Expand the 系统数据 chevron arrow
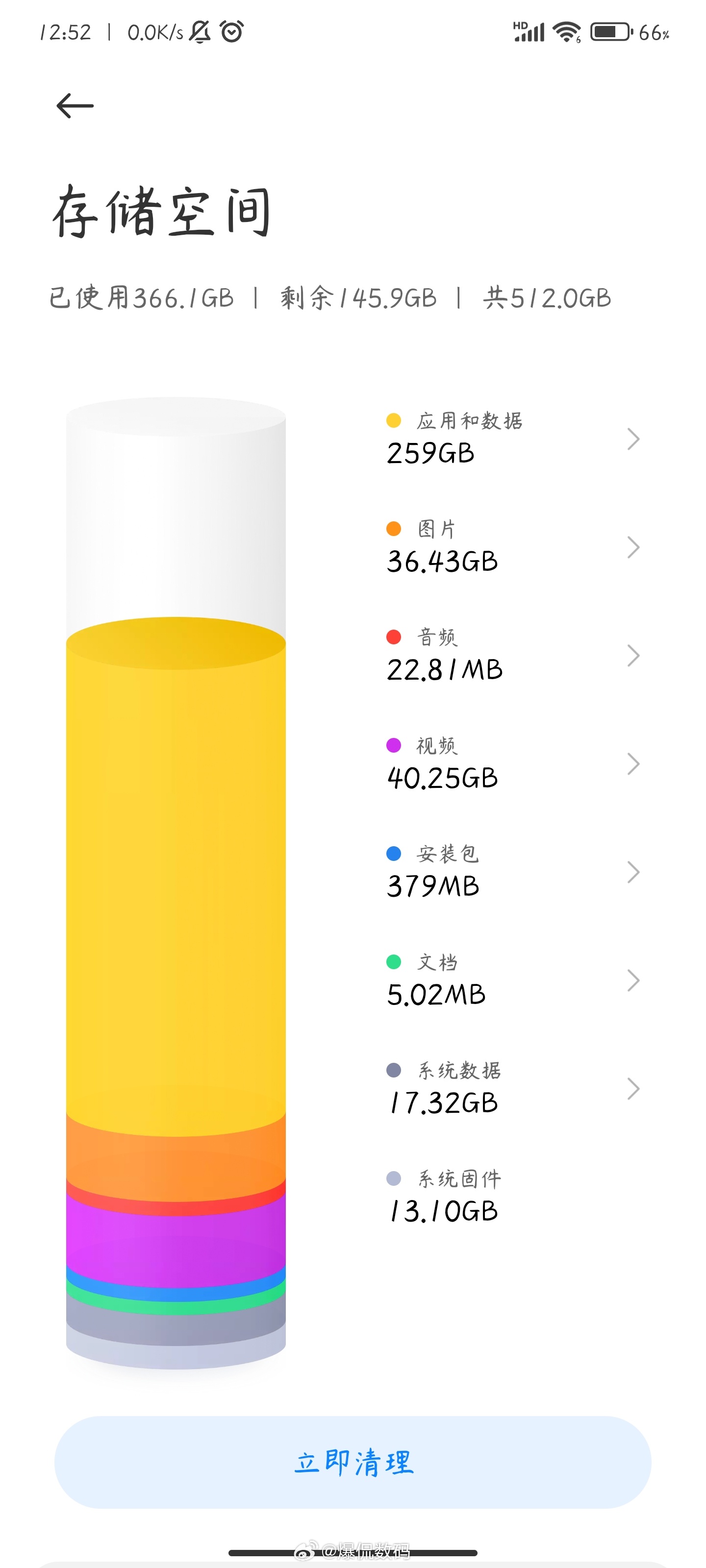The width and height of the screenshot is (706, 1568). tap(633, 1089)
